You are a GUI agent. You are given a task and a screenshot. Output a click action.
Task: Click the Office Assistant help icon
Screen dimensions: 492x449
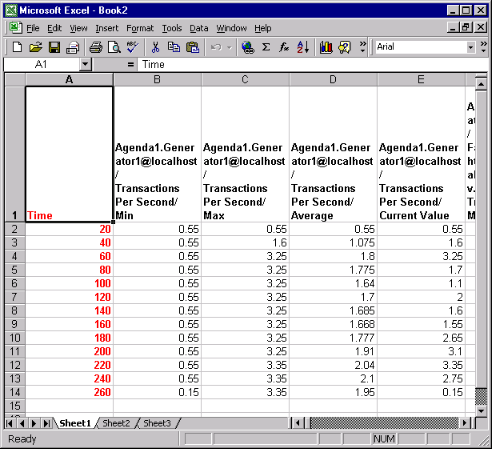345,47
